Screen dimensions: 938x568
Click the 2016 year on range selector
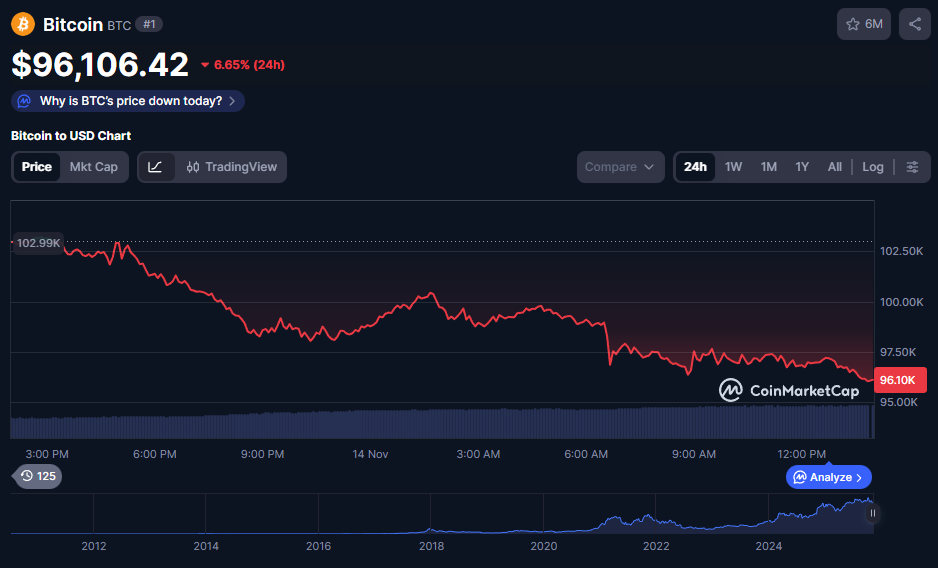coord(318,546)
